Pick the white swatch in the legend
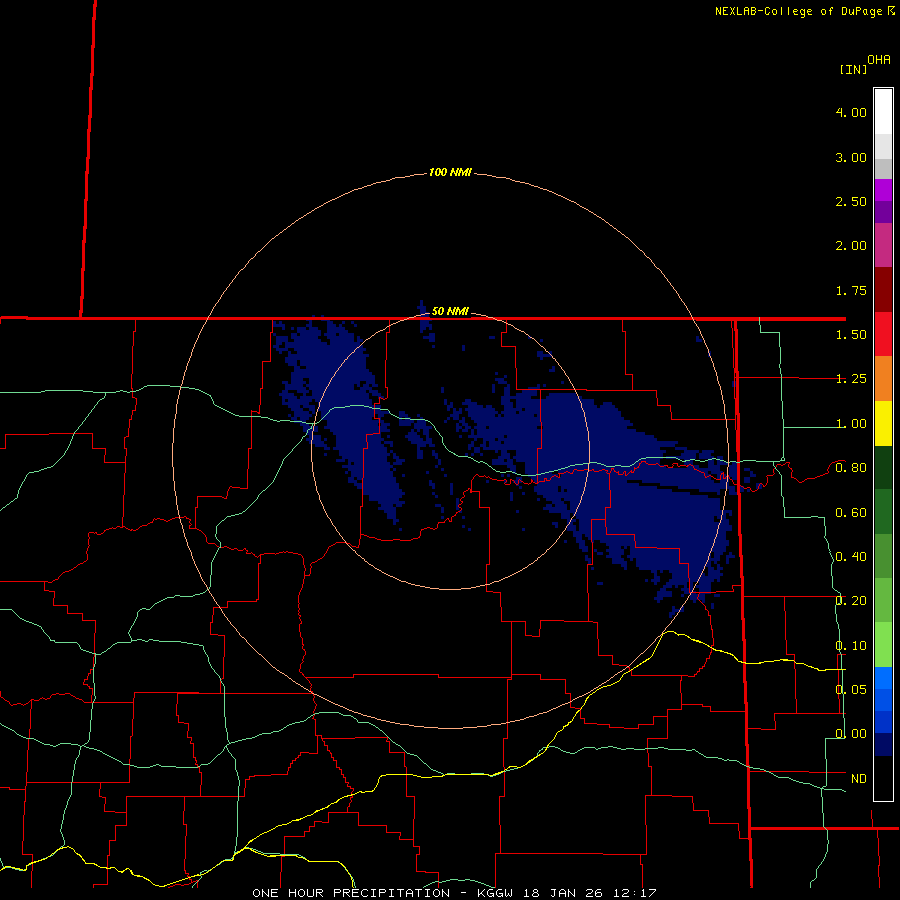The height and width of the screenshot is (900, 900). click(883, 112)
